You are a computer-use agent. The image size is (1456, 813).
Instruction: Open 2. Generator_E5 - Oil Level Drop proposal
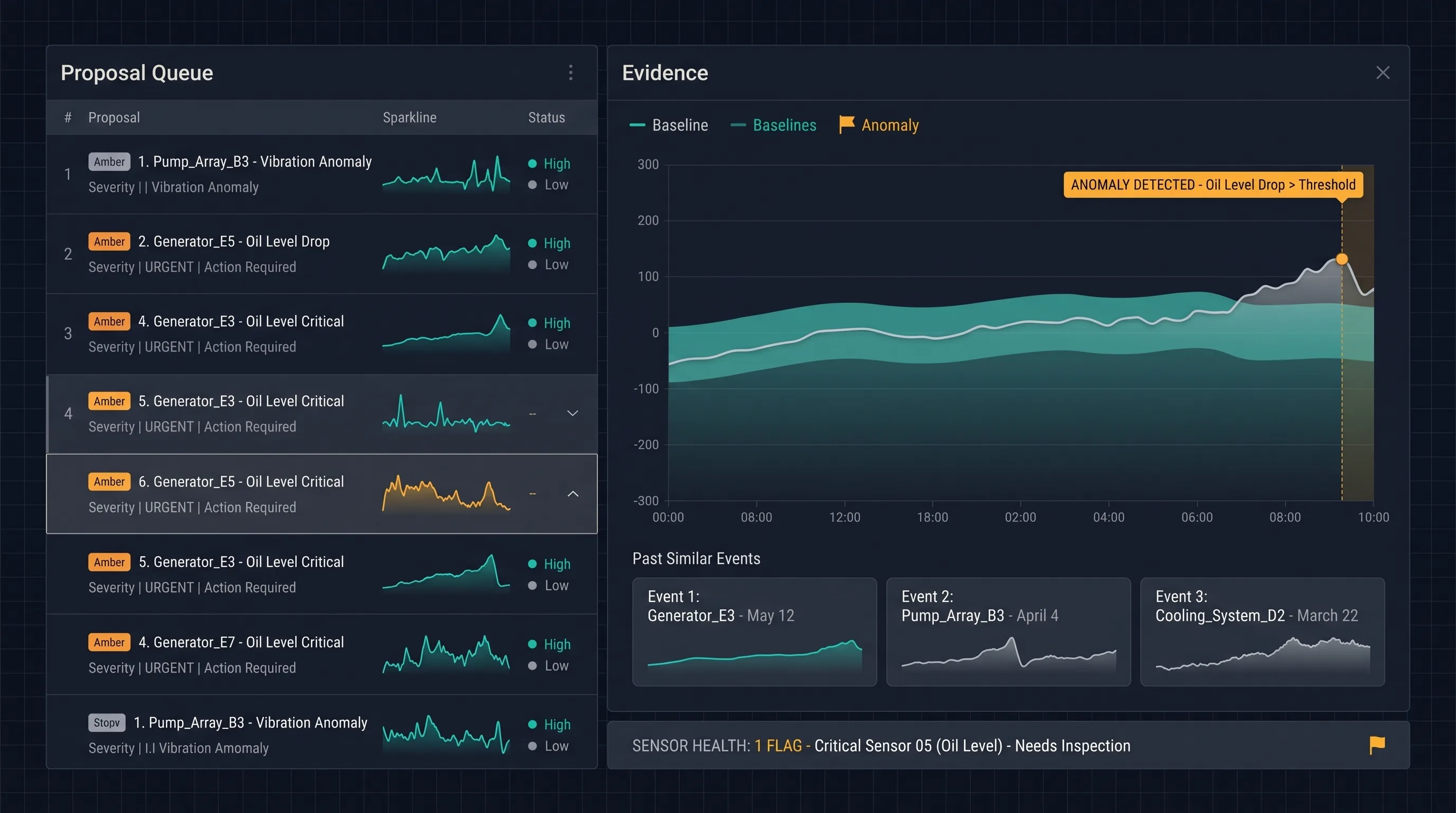point(234,241)
